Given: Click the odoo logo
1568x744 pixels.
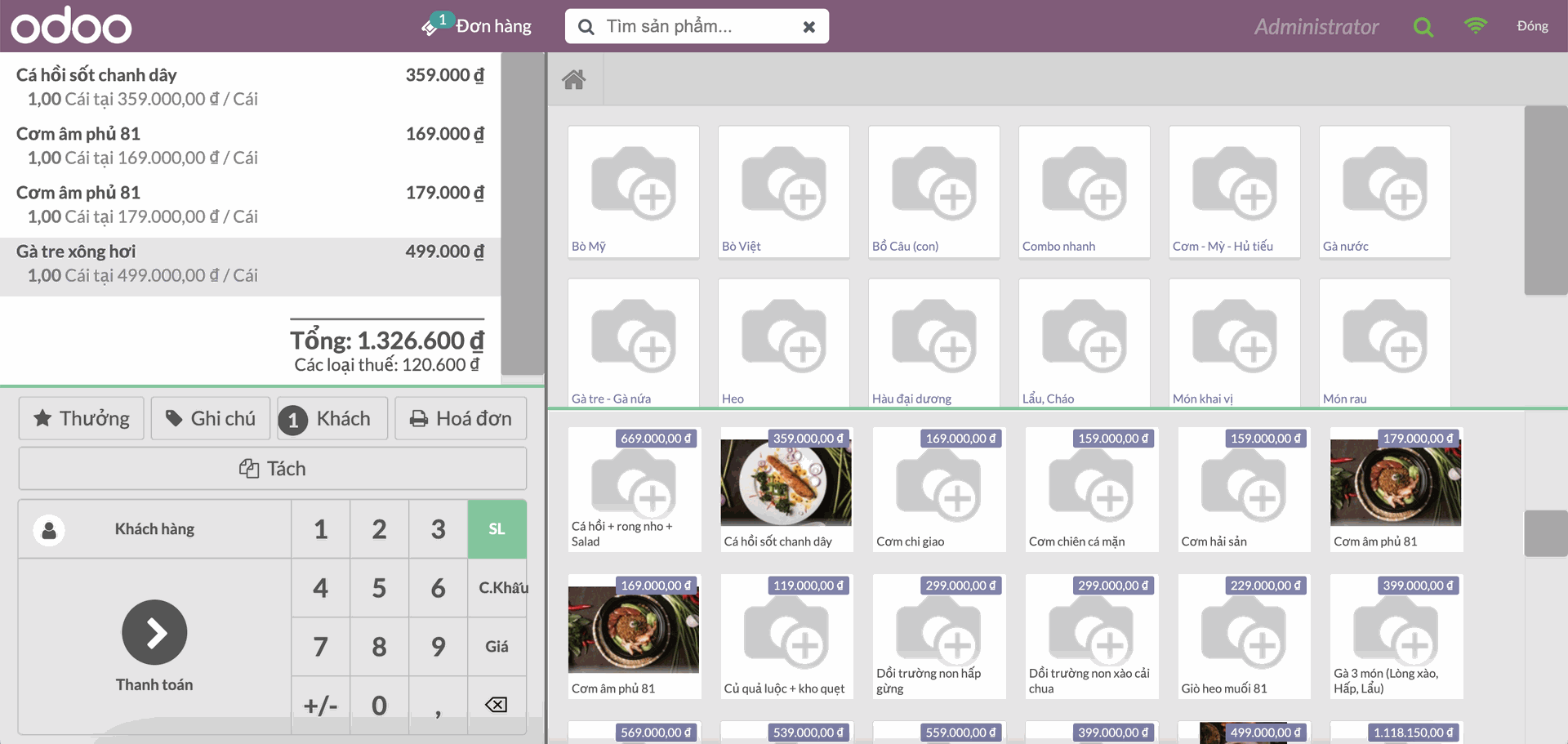Looking at the screenshot, I should click(71, 26).
